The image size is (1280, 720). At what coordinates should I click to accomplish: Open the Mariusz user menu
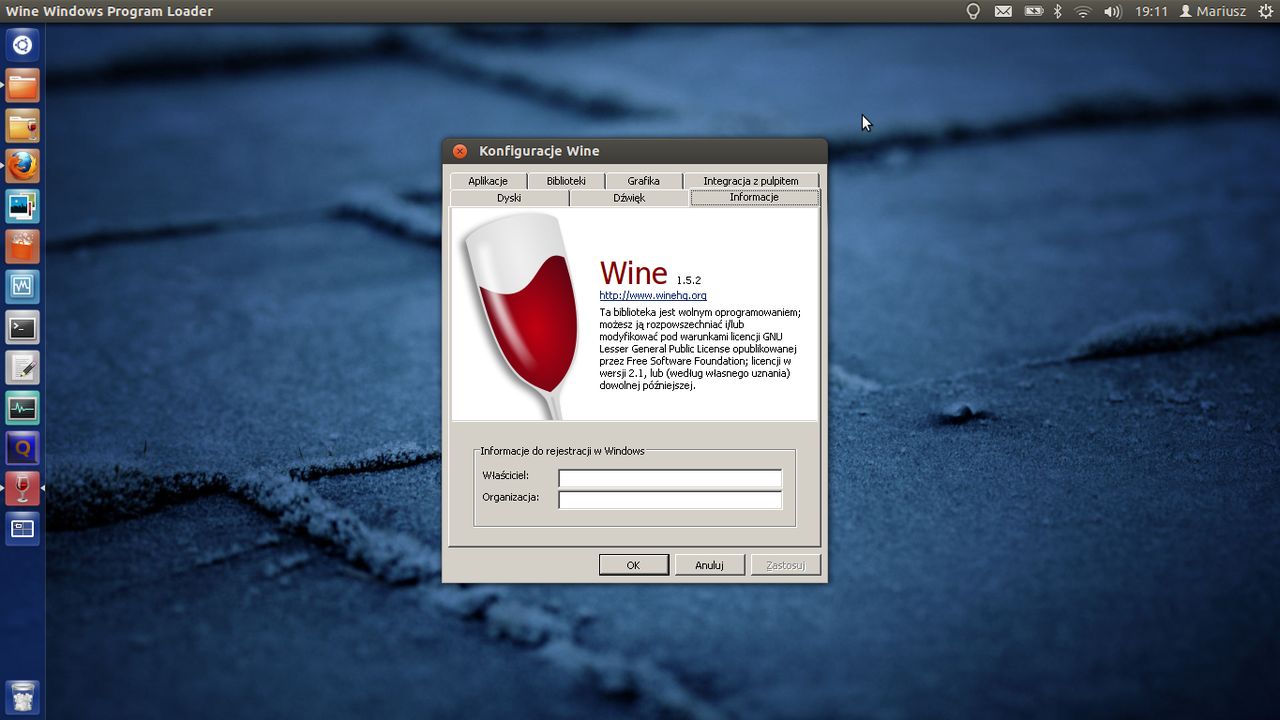pos(1213,11)
